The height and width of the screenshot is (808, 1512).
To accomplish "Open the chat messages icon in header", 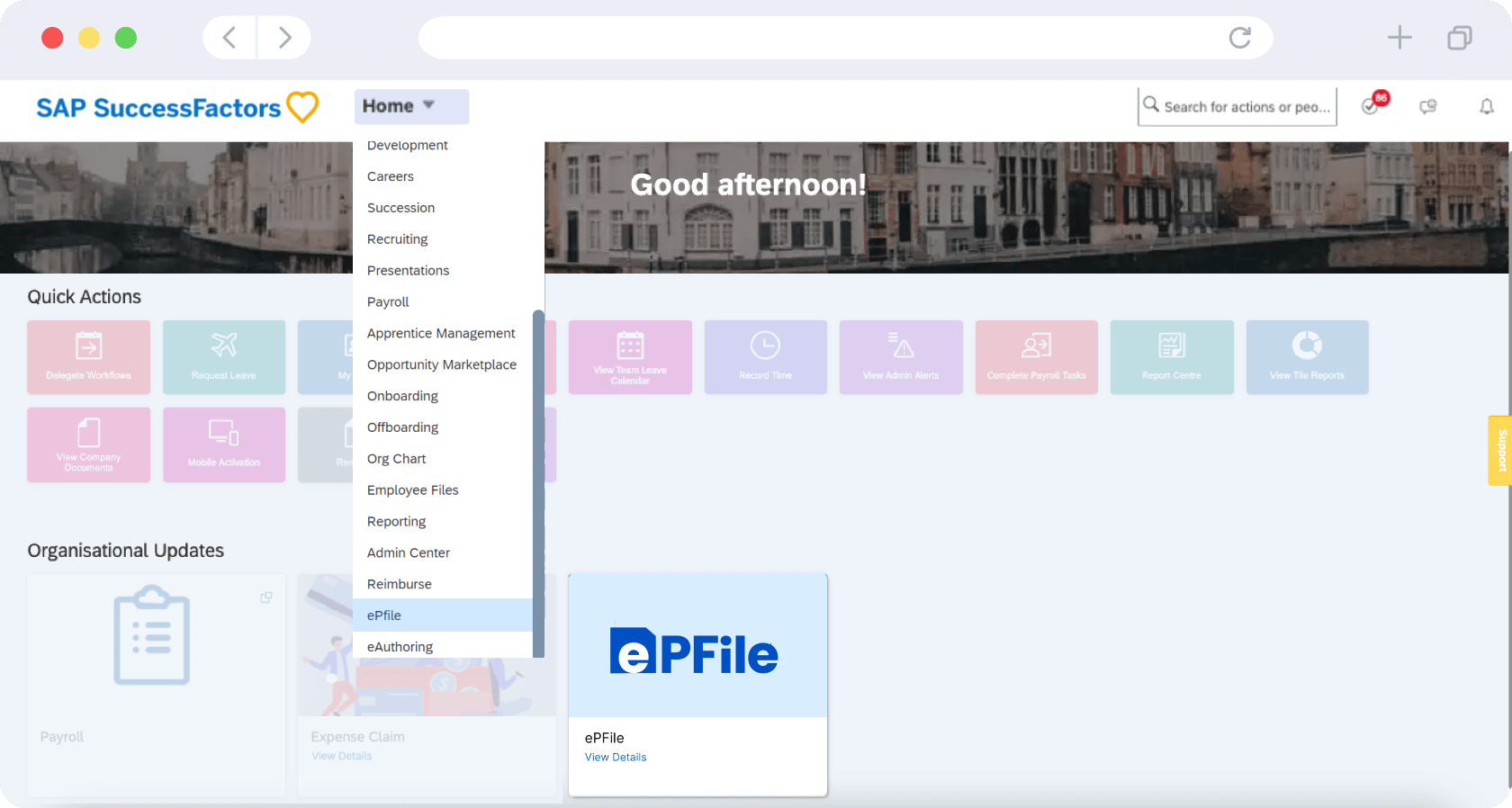I will click(1428, 107).
